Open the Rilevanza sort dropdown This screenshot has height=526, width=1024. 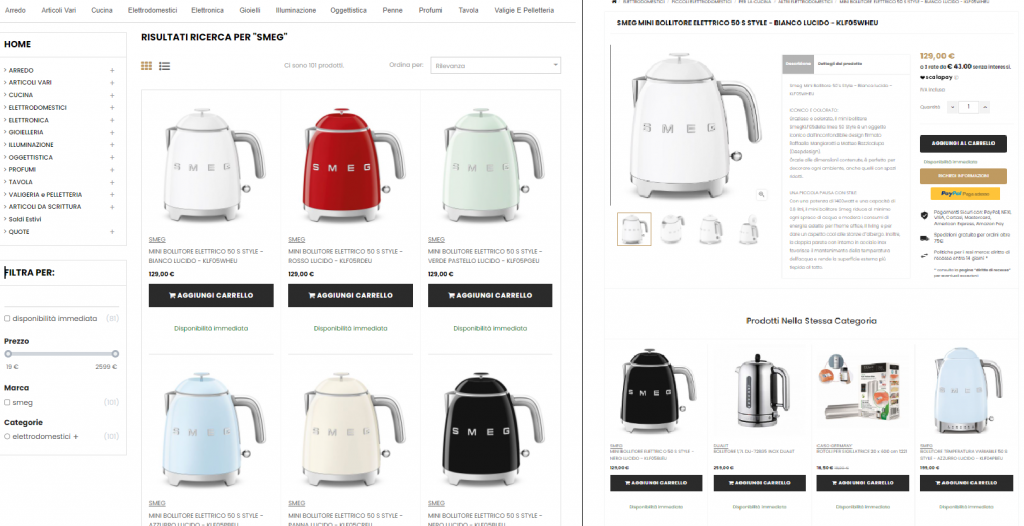[495, 65]
